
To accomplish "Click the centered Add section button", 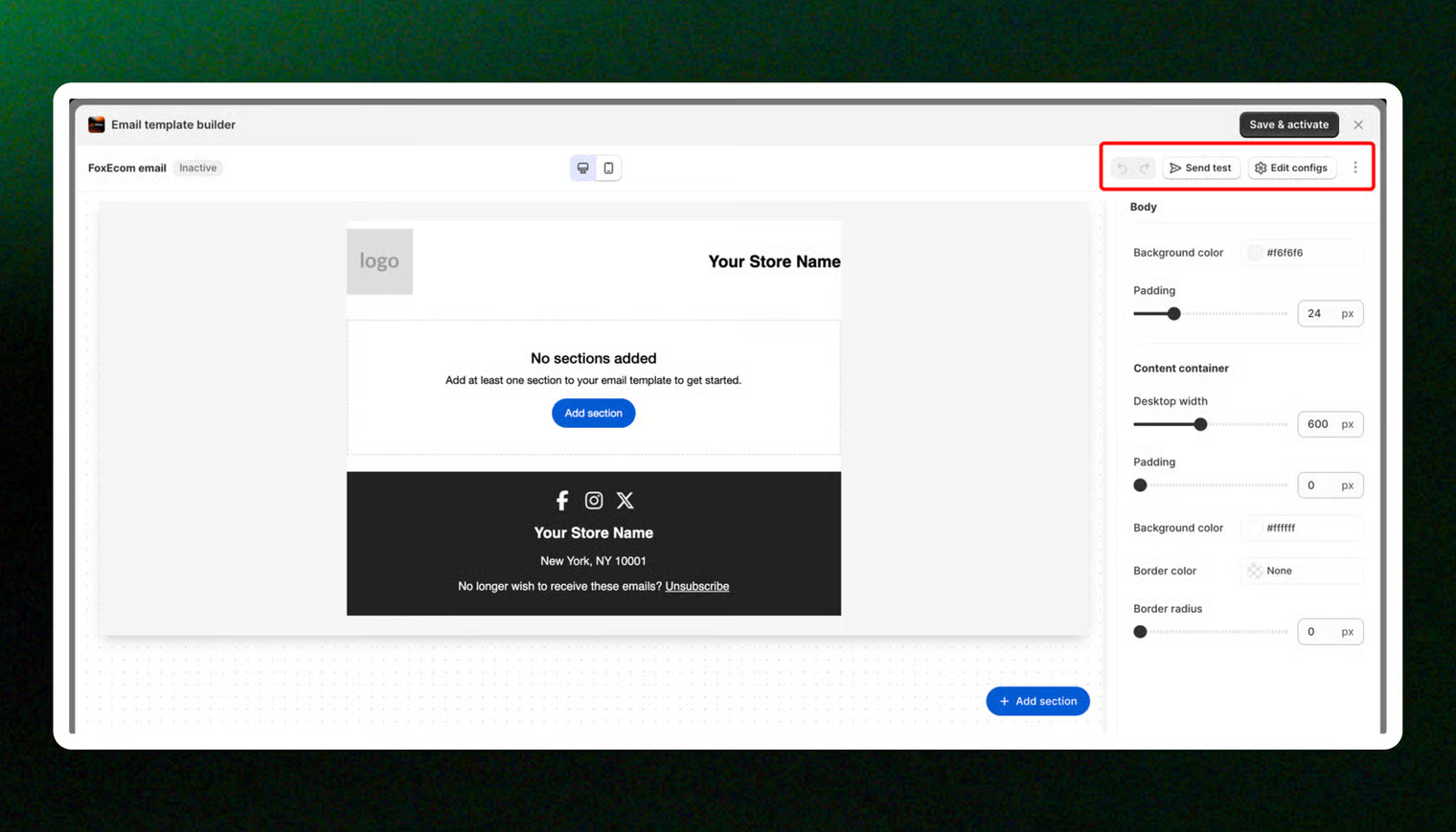I will click(593, 414).
